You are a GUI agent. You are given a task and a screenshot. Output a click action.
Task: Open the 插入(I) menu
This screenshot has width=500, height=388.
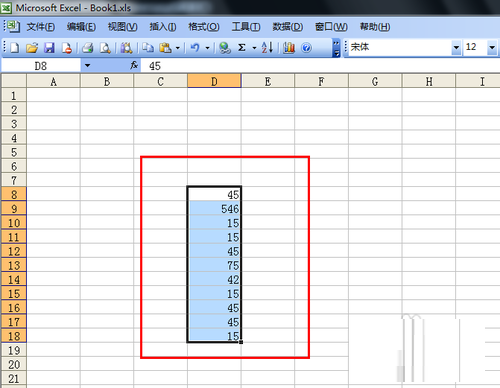coord(163,27)
